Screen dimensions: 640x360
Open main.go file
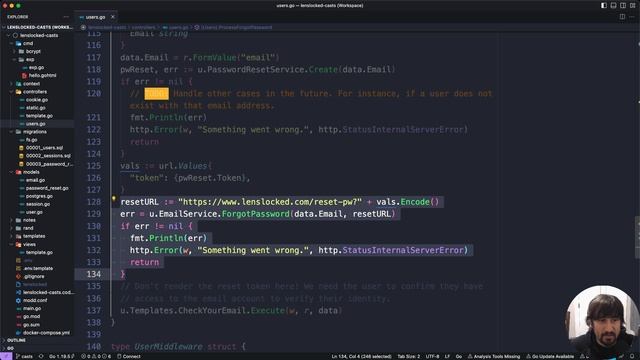tap(32, 309)
